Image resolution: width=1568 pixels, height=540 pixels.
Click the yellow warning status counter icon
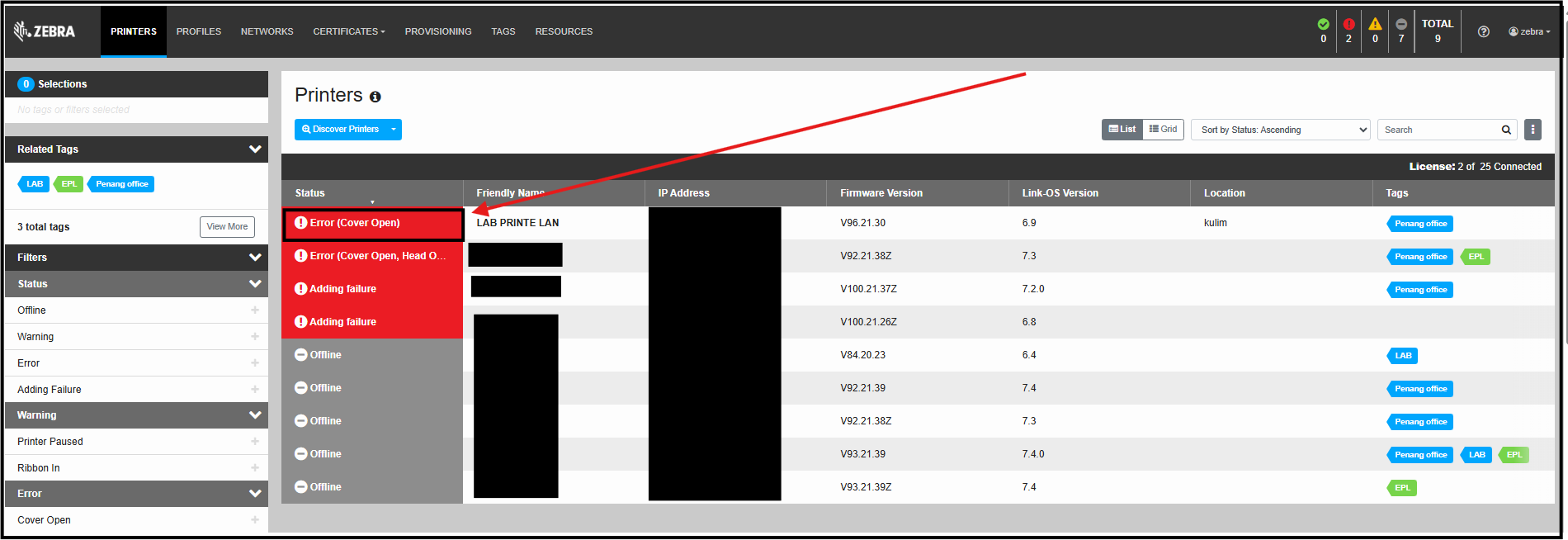1375,24
